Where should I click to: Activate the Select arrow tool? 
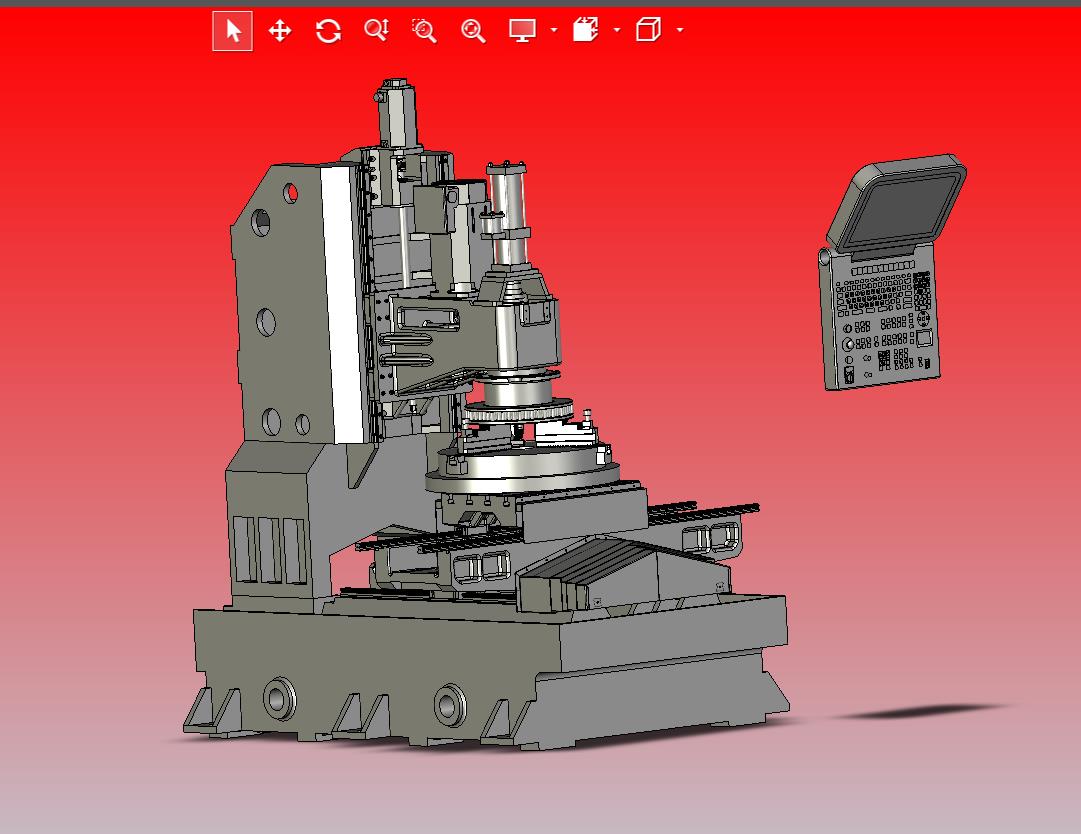[x=232, y=31]
